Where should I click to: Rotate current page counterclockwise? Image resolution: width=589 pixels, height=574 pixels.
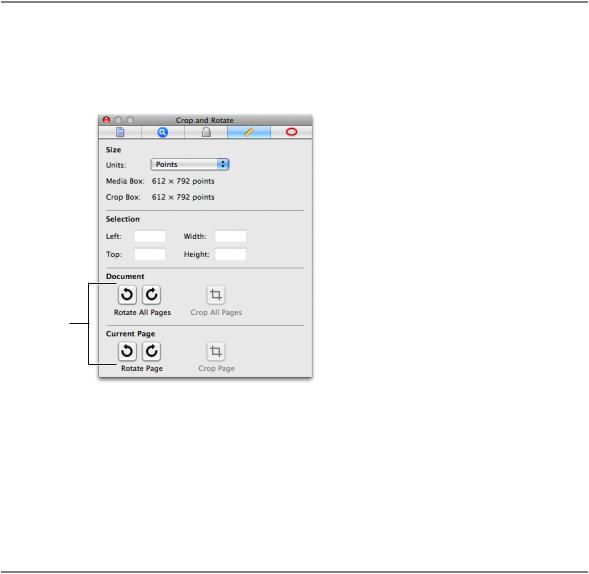click(127, 351)
